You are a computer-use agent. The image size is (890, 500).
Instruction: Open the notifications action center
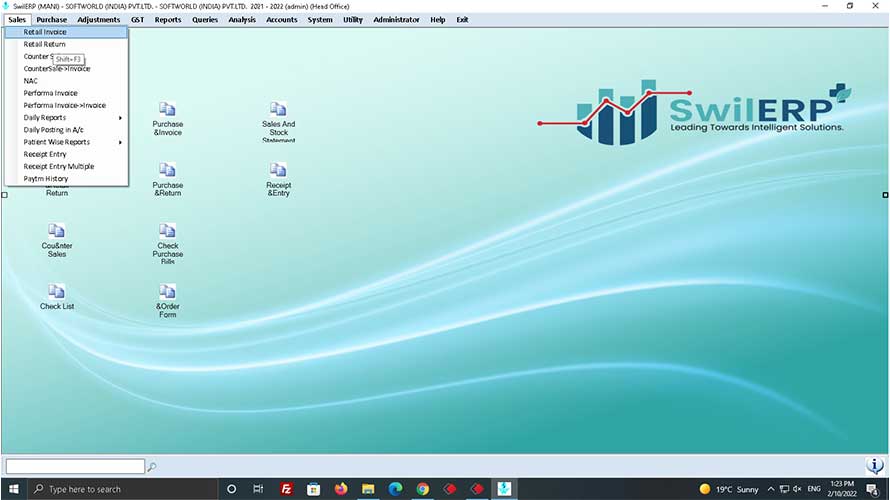coord(872,489)
